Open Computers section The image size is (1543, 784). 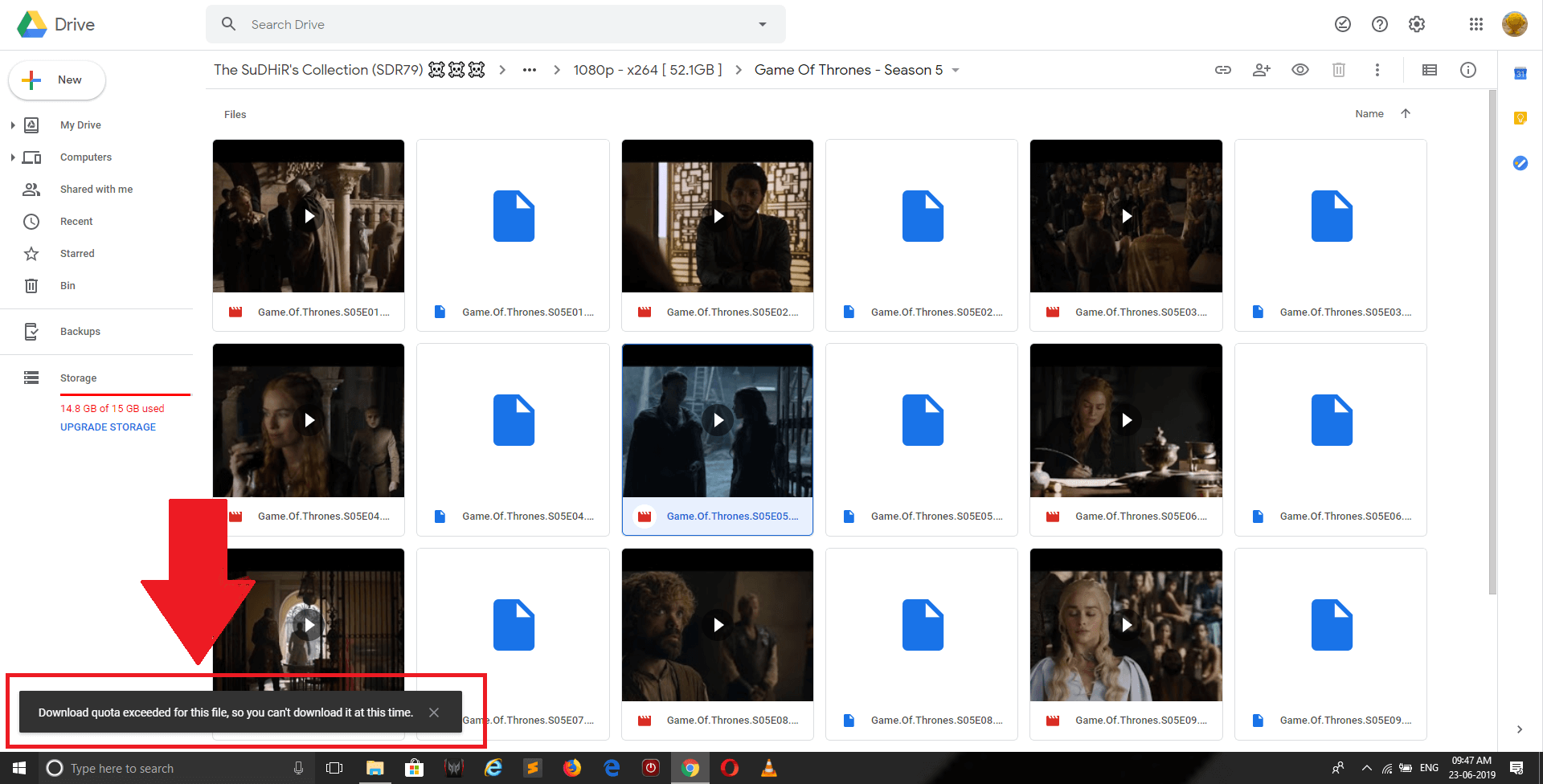pyautogui.click(x=86, y=157)
